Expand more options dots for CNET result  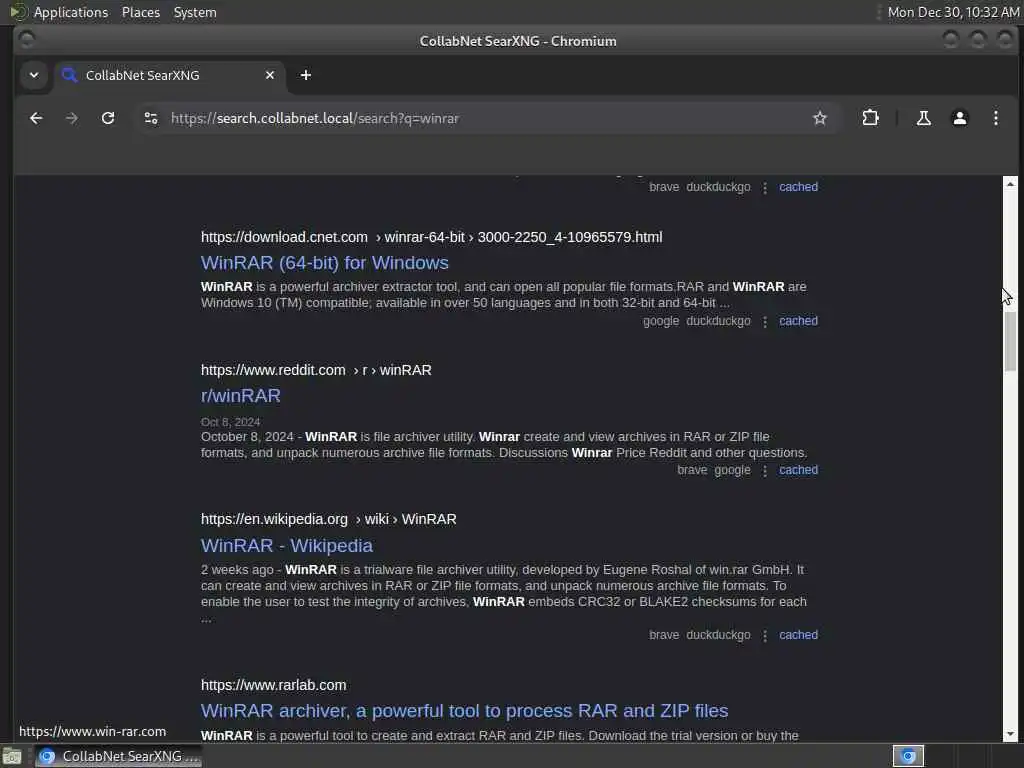765,321
